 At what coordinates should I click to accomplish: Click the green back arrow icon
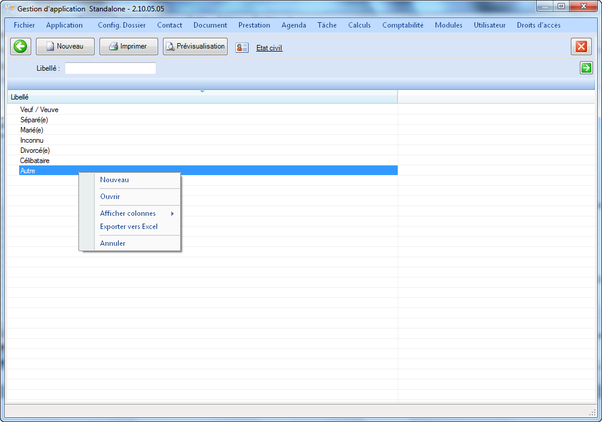[x=20, y=46]
